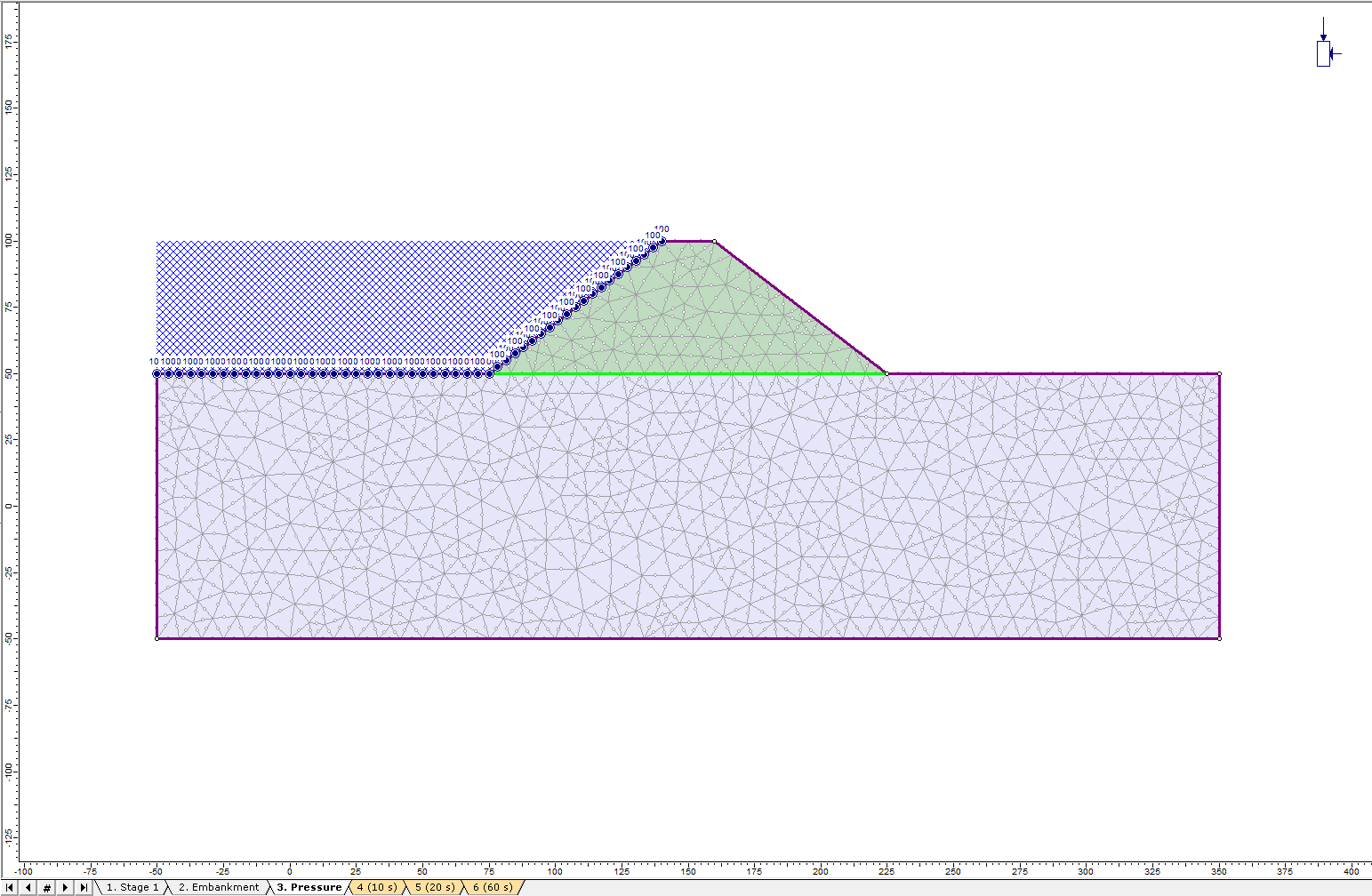Click the bottom-left corner point of the foundation

tap(157, 637)
